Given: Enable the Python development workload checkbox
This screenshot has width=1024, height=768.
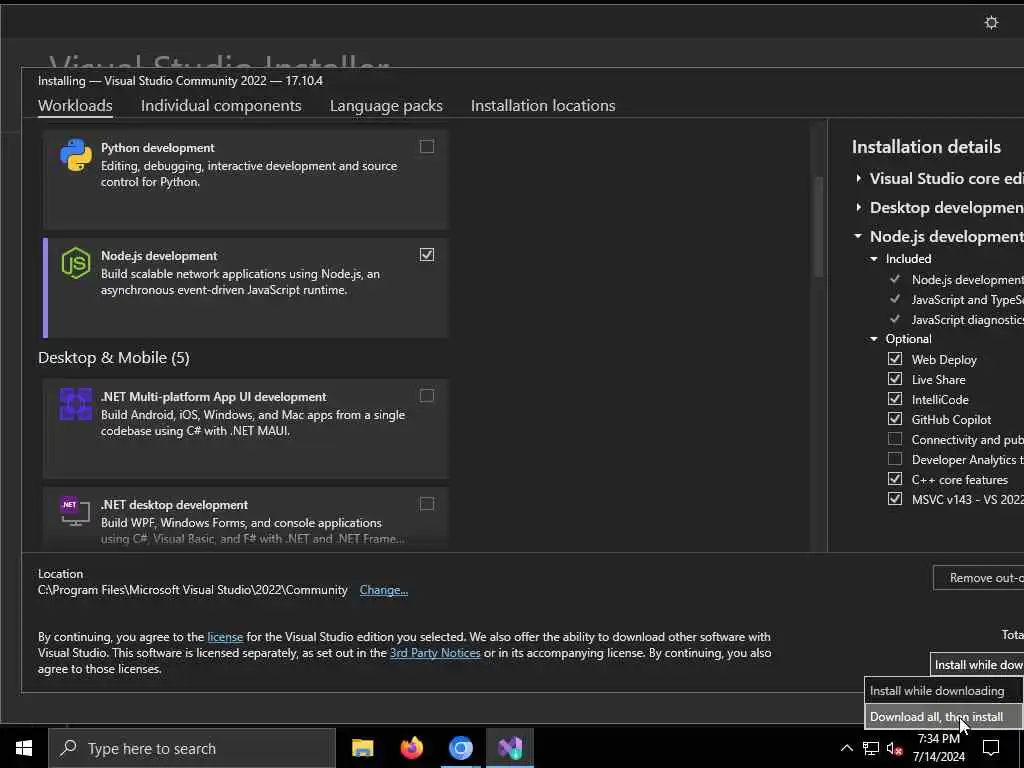Looking at the screenshot, I should coord(426,146).
